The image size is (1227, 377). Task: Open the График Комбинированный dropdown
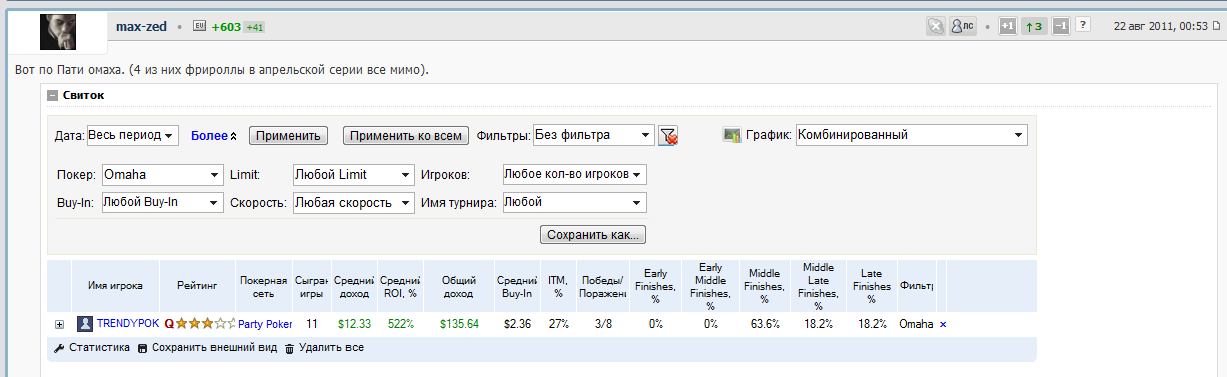point(912,135)
